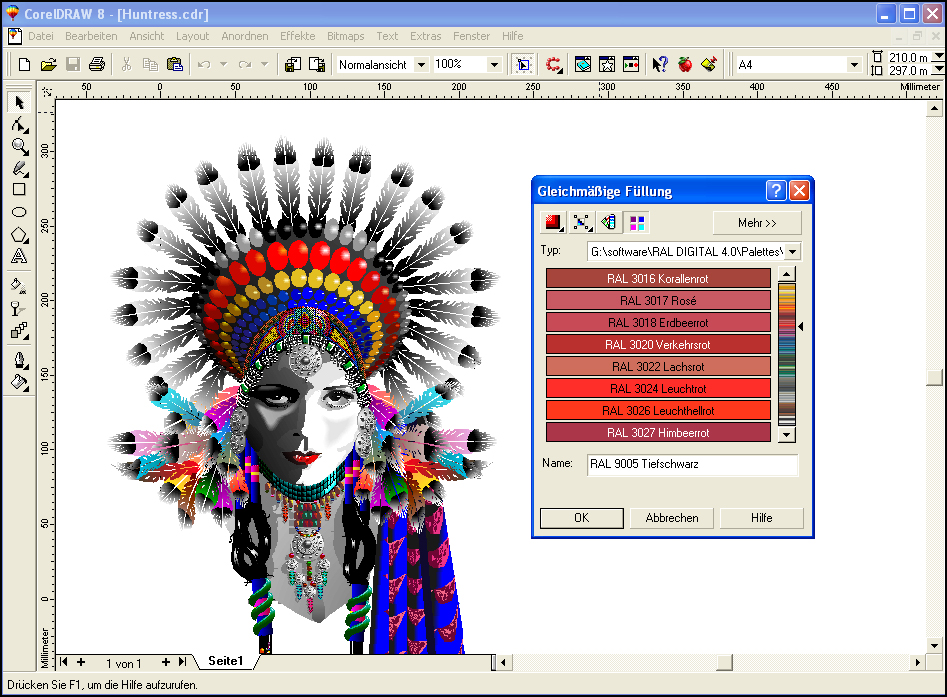The height and width of the screenshot is (697, 947).
Task: Open the palette Typ path dropdown
Action: coord(792,252)
